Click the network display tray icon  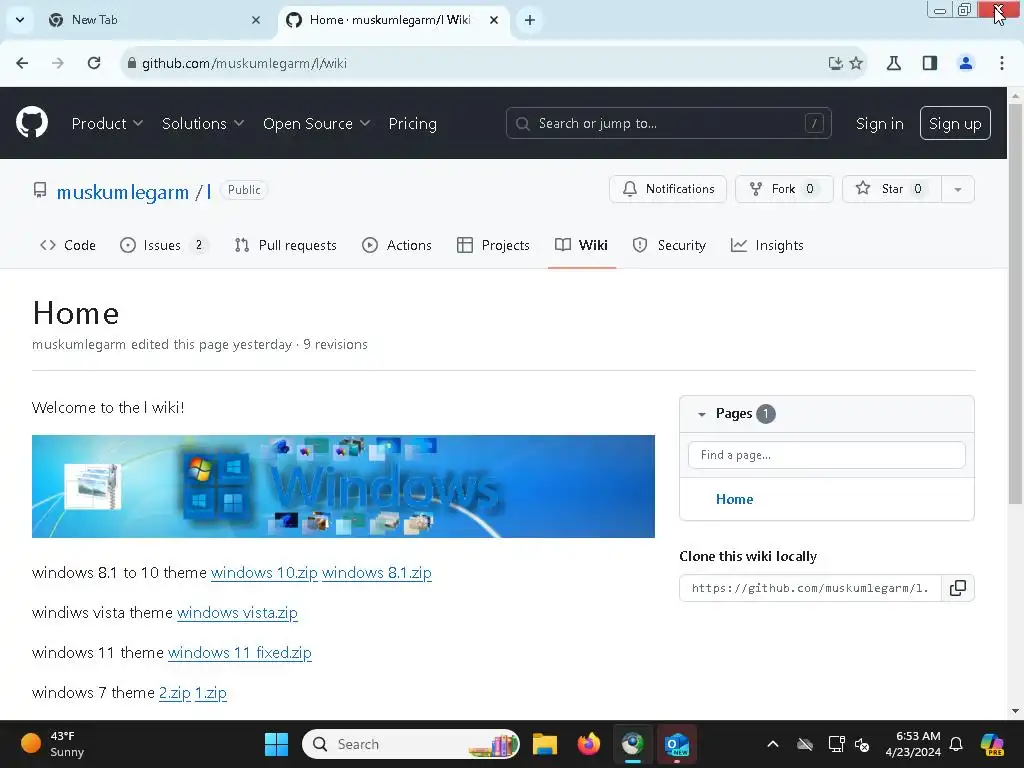[x=836, y=744]
